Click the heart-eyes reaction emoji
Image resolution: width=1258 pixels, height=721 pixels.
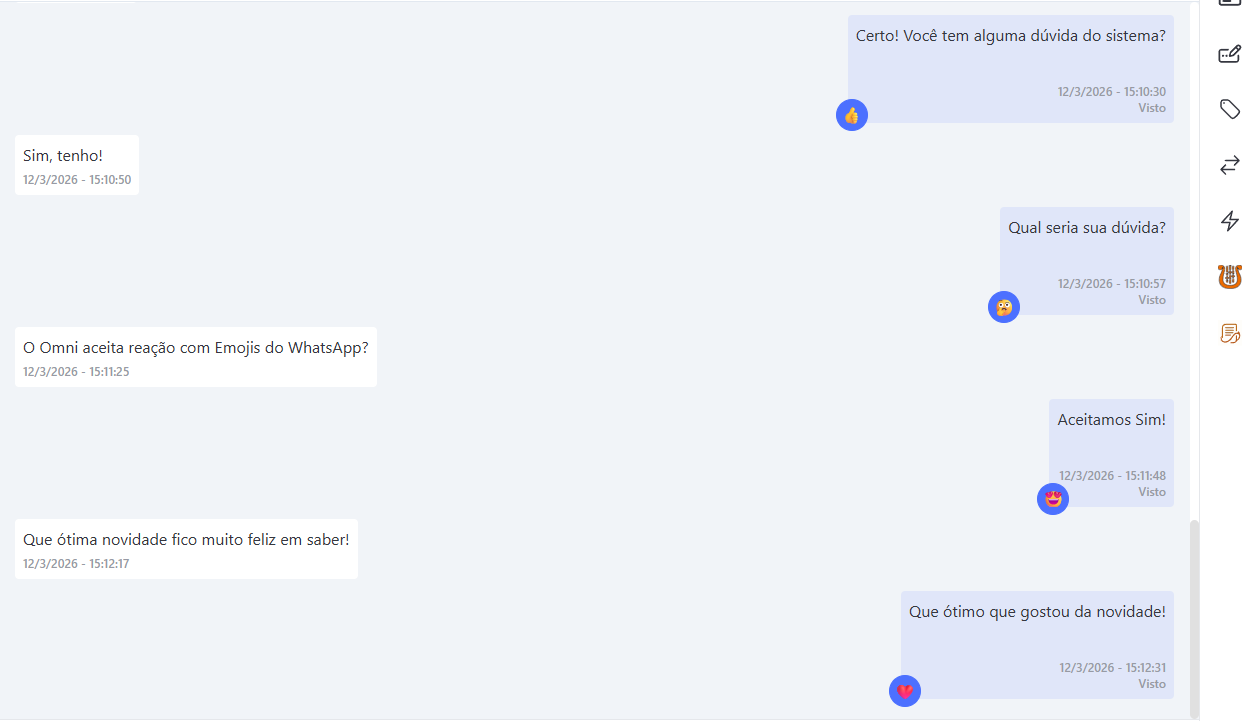(1053, 499)
